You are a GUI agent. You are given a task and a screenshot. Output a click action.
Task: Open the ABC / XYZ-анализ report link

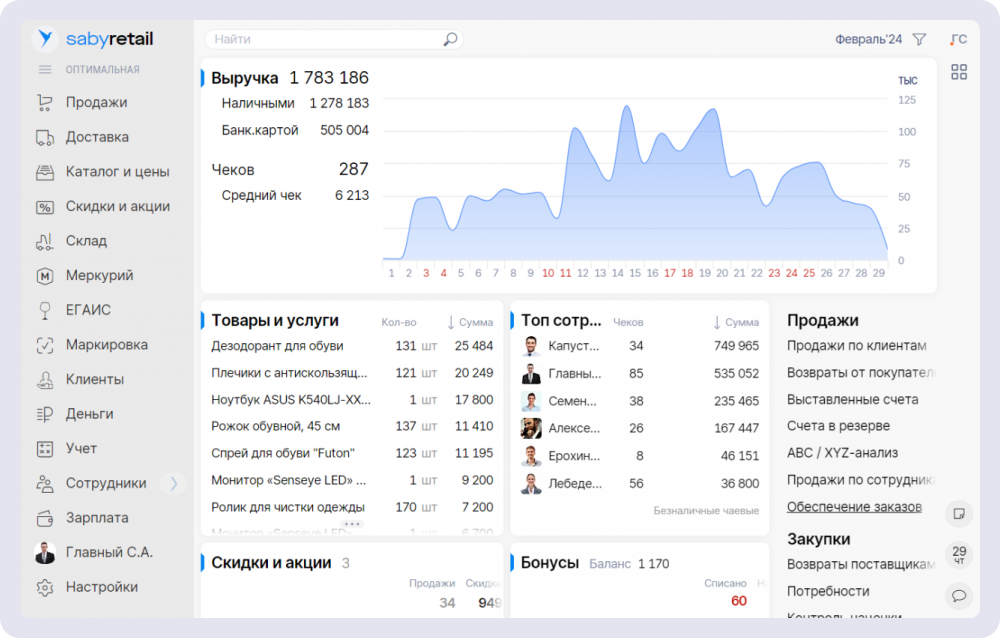tap(842, 453)
